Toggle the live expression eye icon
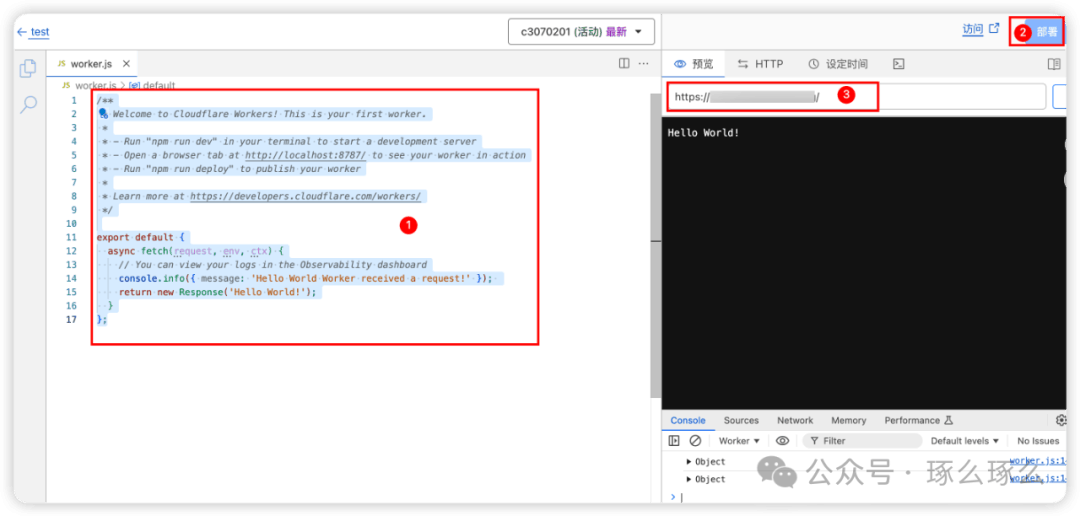The image size is (1080, 516). [x=782, y=441]
